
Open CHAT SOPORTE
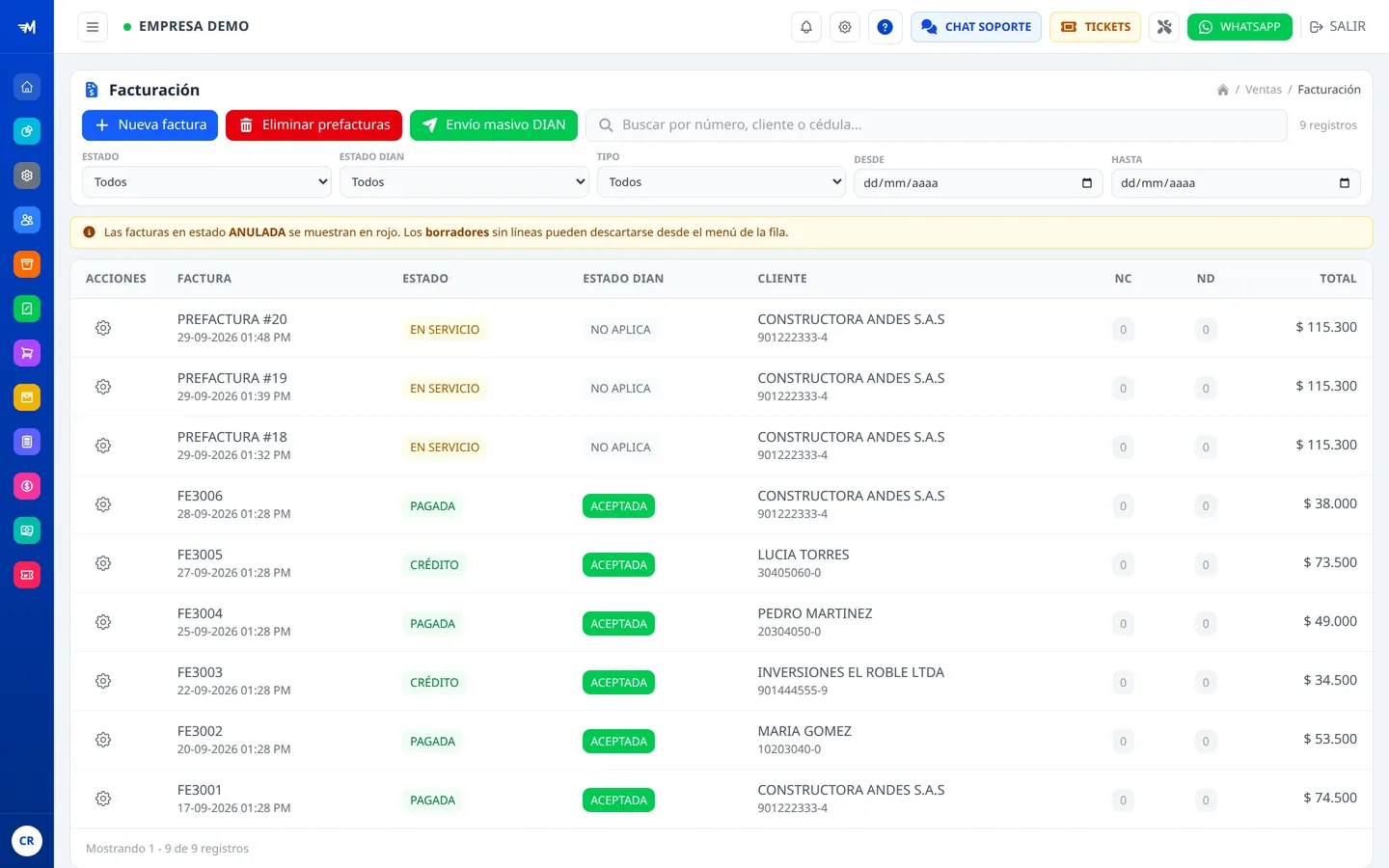point(976,27)
